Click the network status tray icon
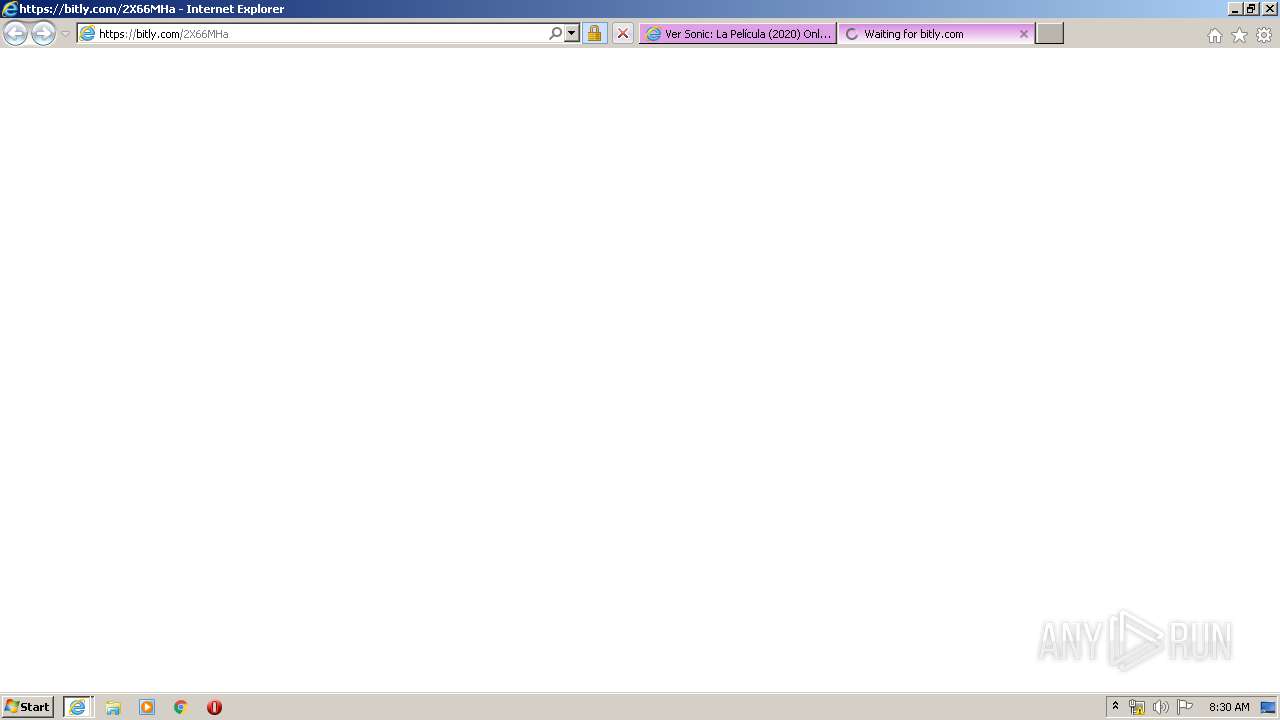The width and height of the screenshot is (1280, 720). point(1137,707)
